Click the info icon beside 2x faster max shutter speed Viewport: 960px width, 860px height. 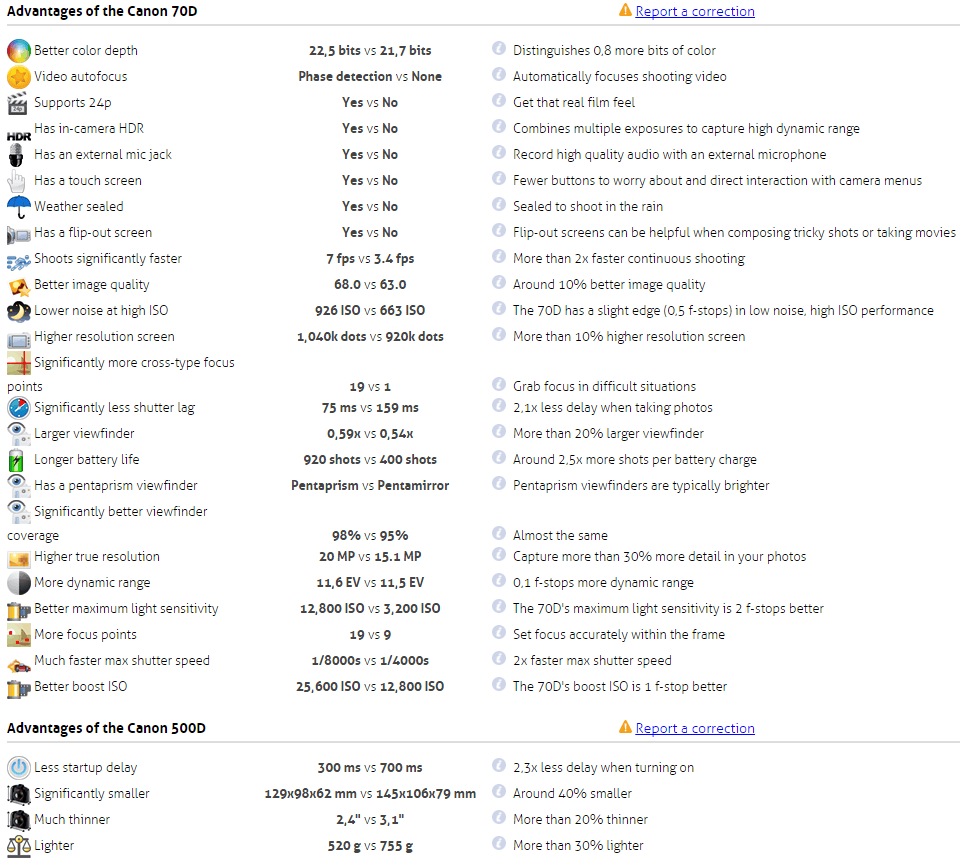click(497, 660)
